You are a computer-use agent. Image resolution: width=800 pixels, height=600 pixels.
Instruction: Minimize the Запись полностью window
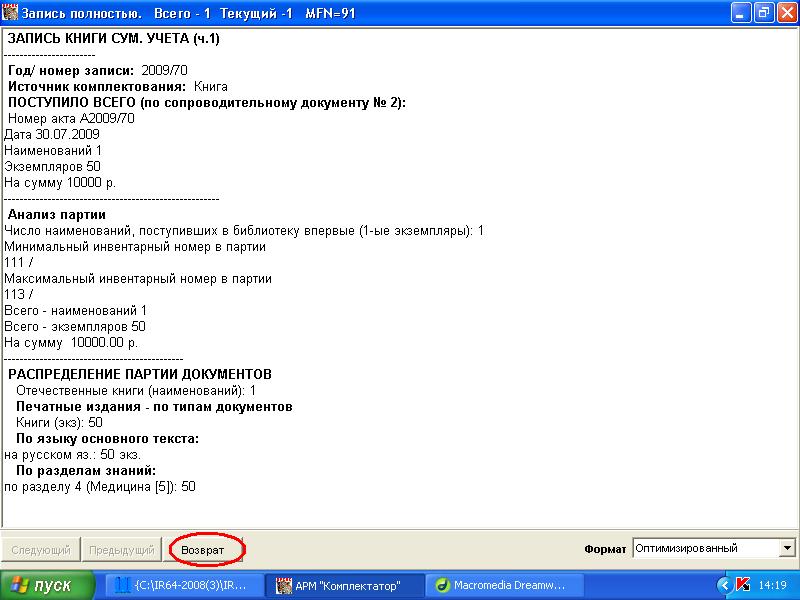coord(741,13)
